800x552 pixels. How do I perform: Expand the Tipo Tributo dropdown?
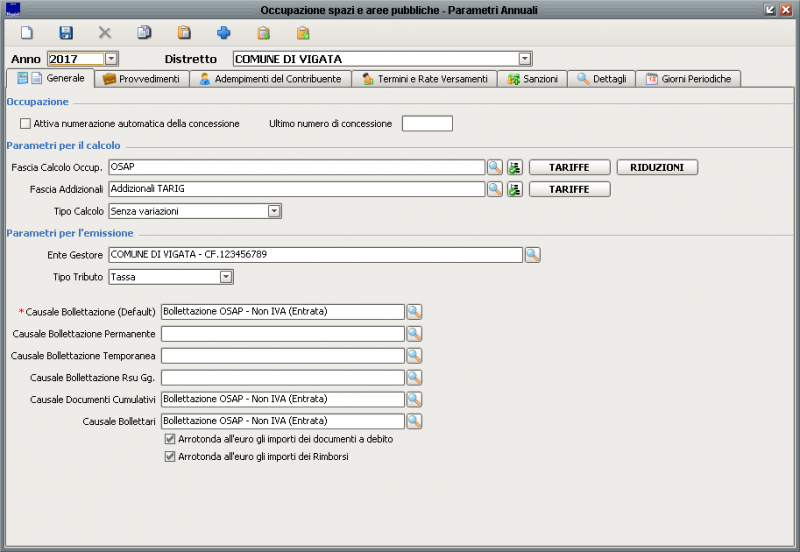pyautogui.click(x=226, y=277)
